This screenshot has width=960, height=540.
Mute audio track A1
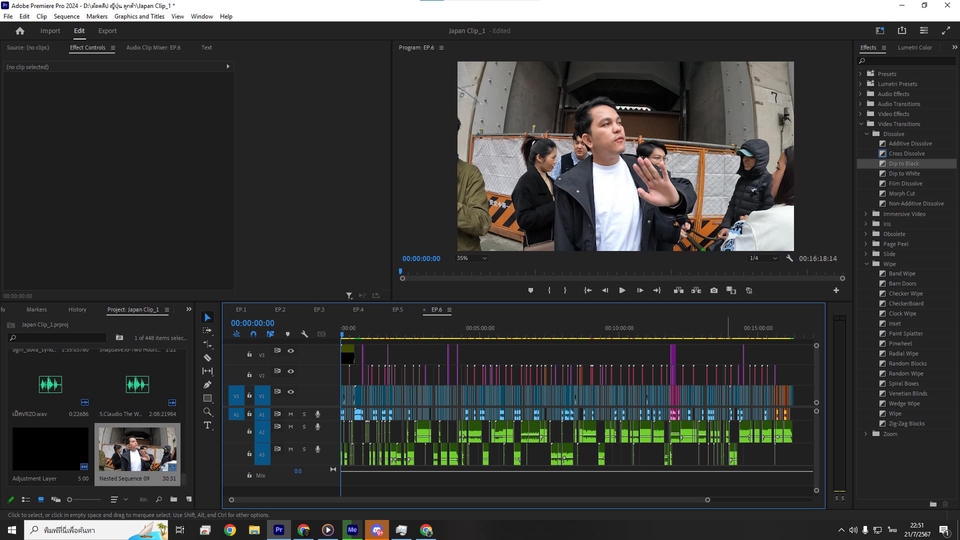pyautogui.click(x=291, y=414)
